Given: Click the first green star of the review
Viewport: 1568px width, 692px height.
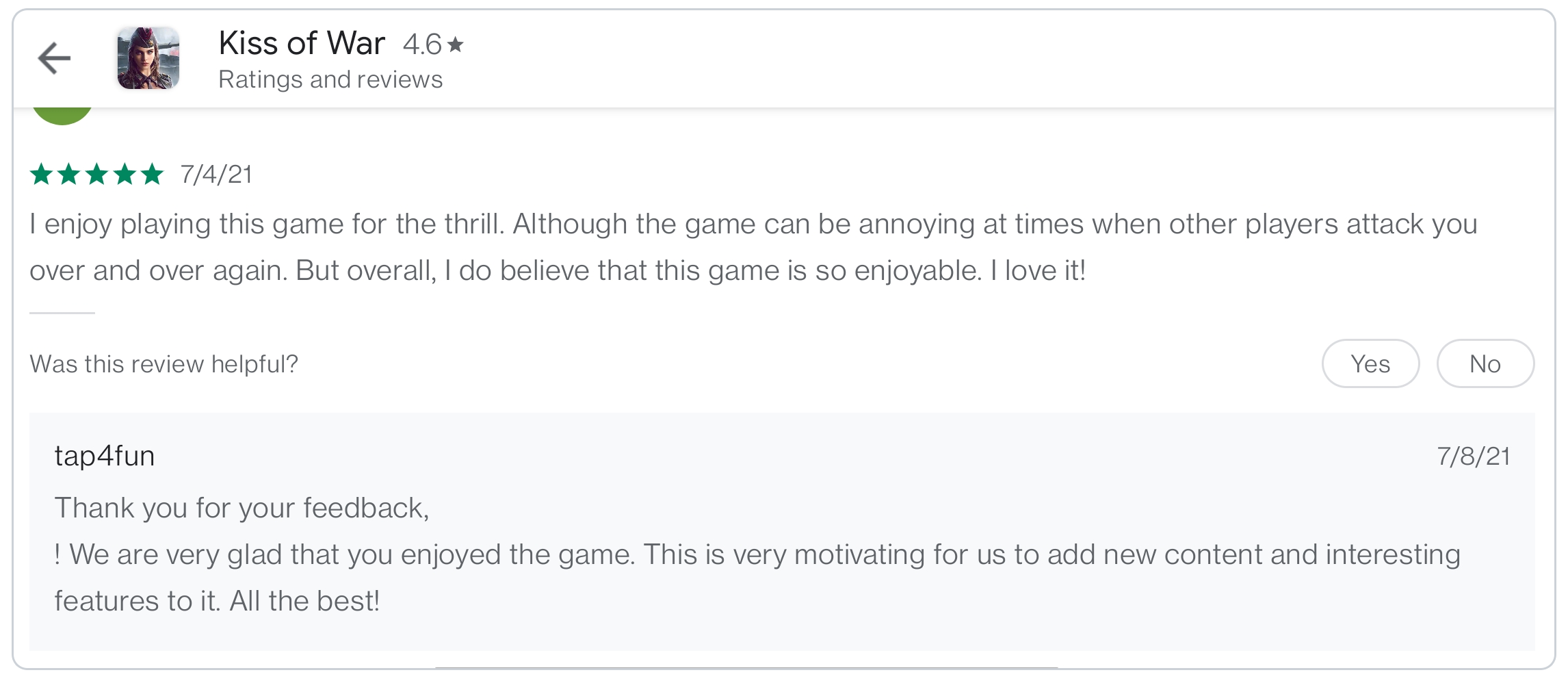Looking at the screenshot, I should pyautogui.click(x=42, y=175).
